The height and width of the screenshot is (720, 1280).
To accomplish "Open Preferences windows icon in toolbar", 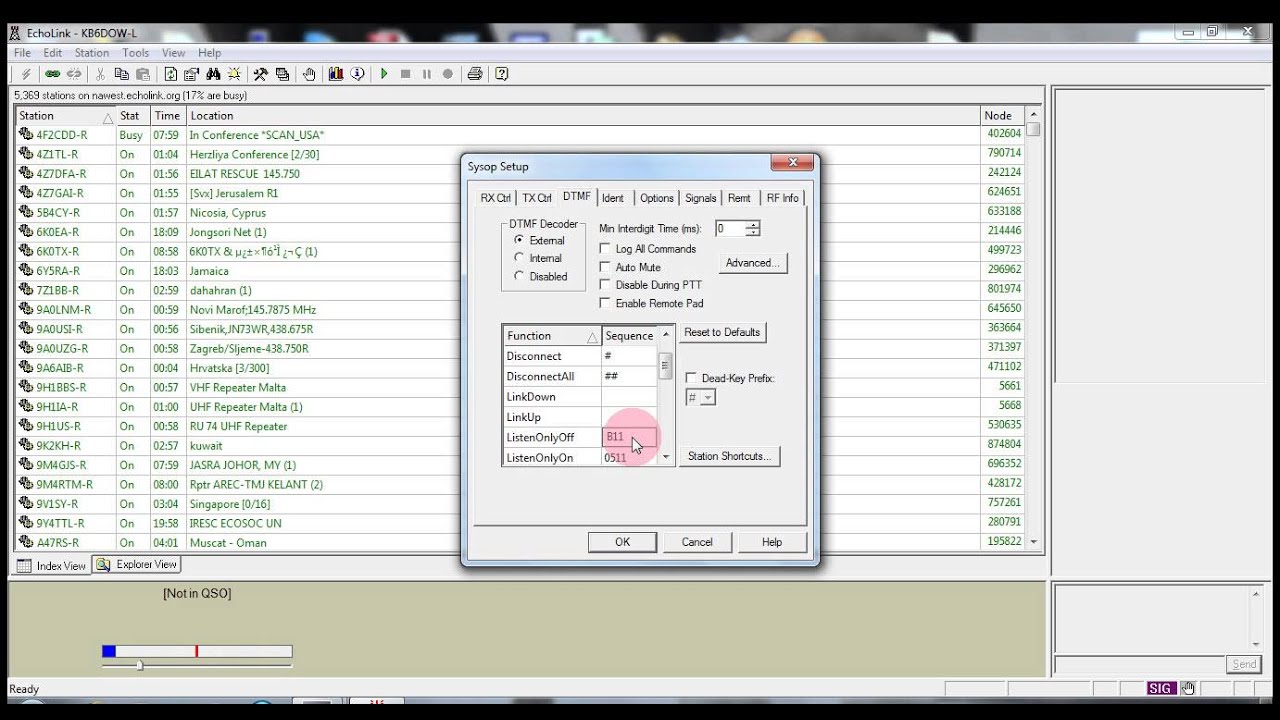I will tap(282, 74).
